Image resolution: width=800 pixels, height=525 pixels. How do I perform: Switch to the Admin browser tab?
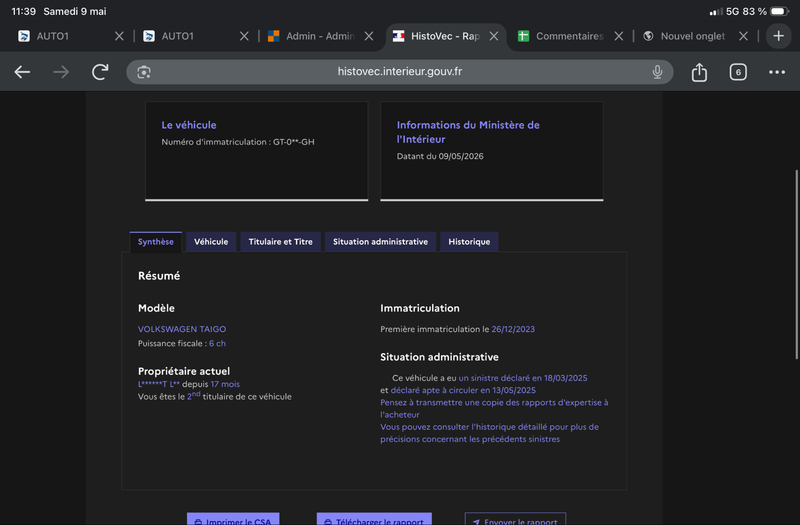(320, 36)
